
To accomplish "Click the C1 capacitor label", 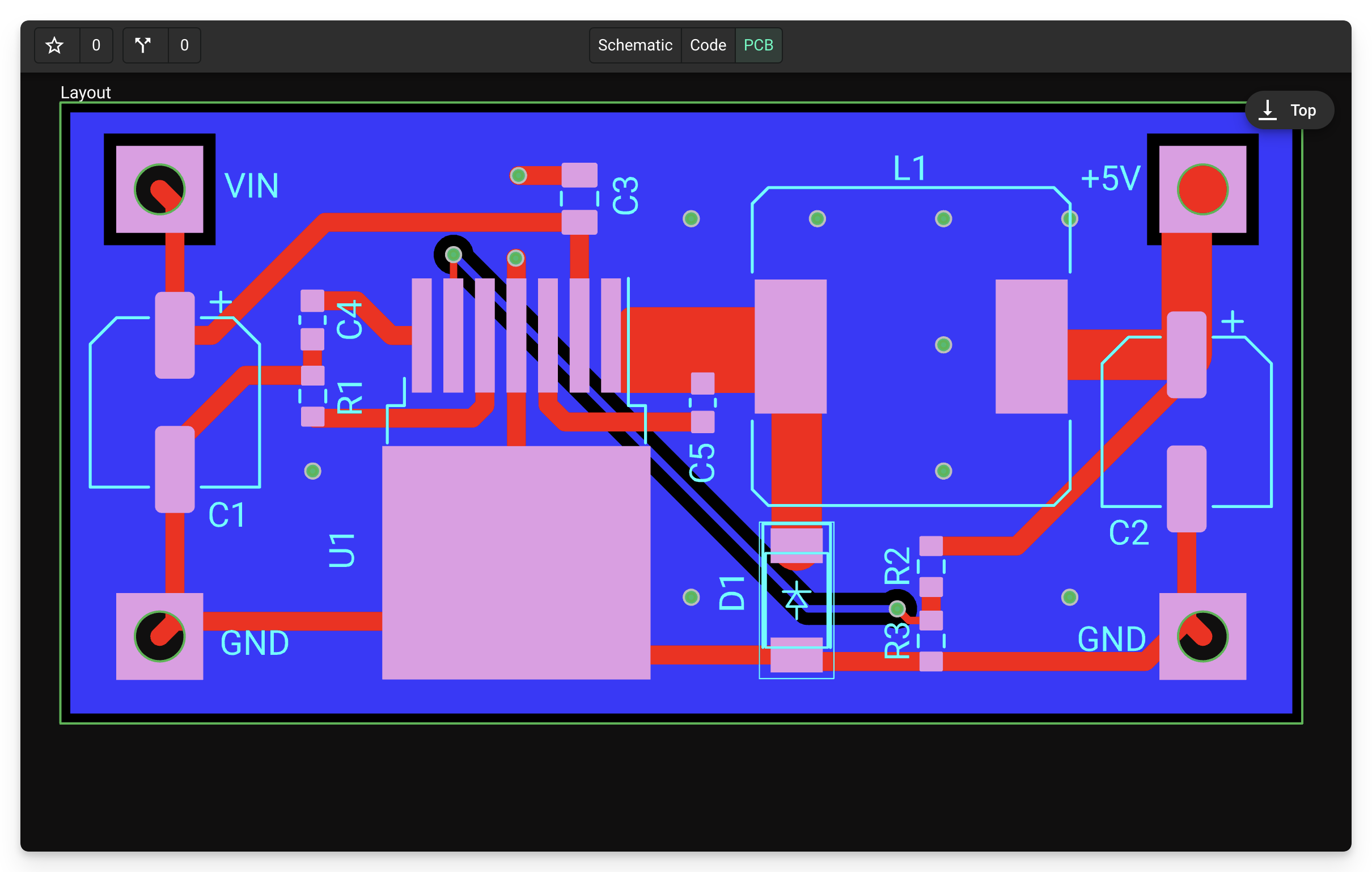I will tap(227, 515).
